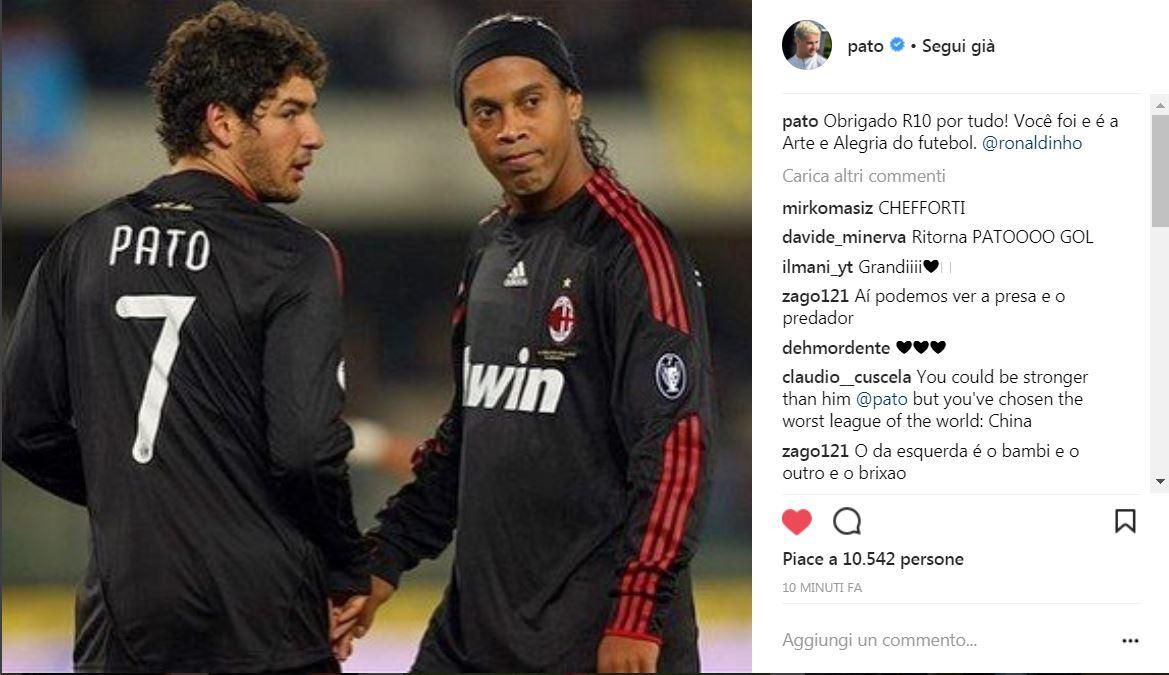The image size is (1169, 675).
Task: Open the pato username in header
Action: (865, 46)
